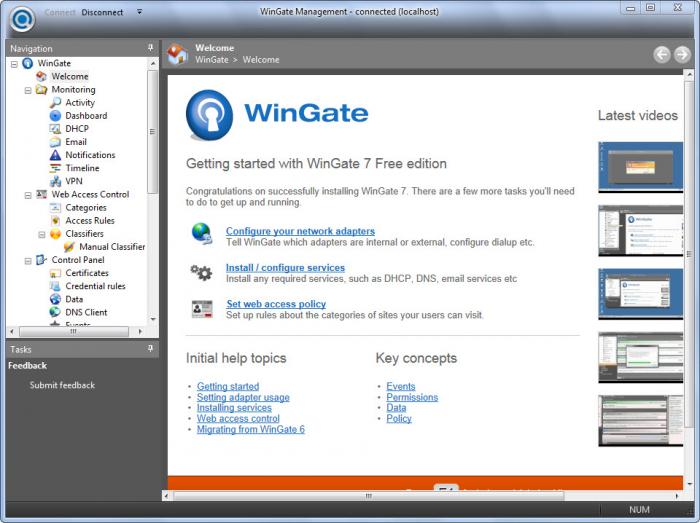The image size is (700, 523).
Task: Open Installing services help link
Action: point(234,408)
